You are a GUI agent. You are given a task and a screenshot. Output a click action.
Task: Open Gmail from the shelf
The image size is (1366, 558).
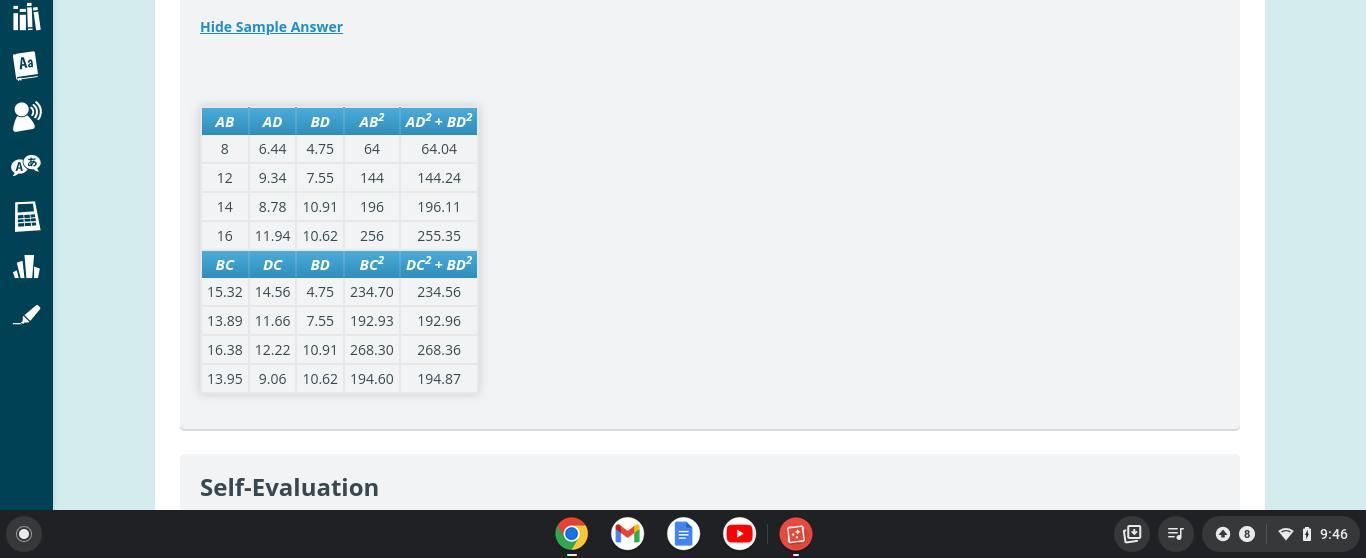click(628, 534)
